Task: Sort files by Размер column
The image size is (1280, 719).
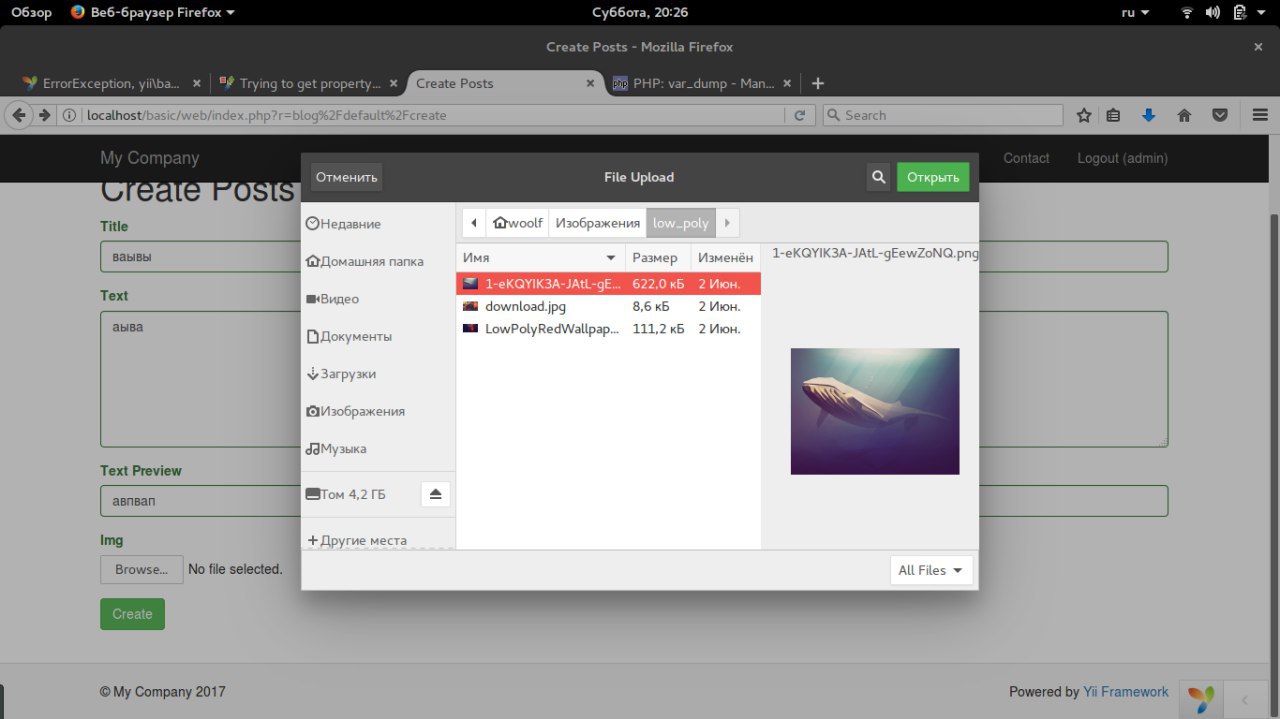Action: (x=657, y=258)
